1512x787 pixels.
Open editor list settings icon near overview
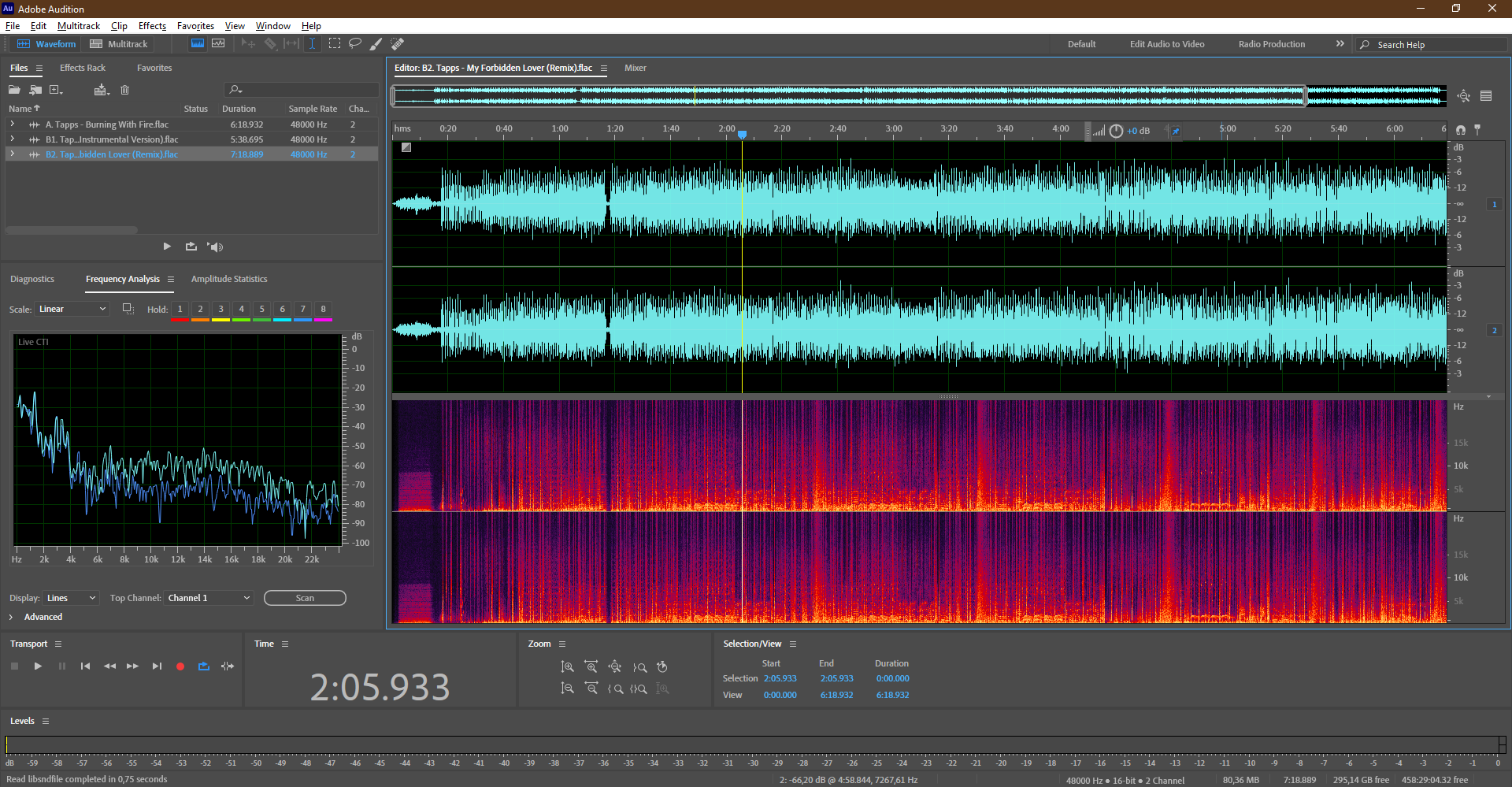coord(1486,96)
